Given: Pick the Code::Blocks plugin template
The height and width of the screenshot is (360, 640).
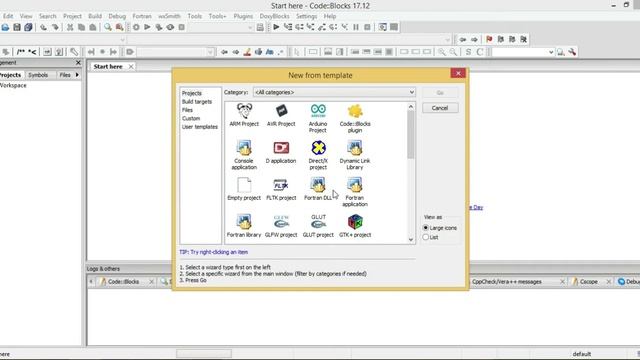Looking at the screenshot, I should [355, 118].
